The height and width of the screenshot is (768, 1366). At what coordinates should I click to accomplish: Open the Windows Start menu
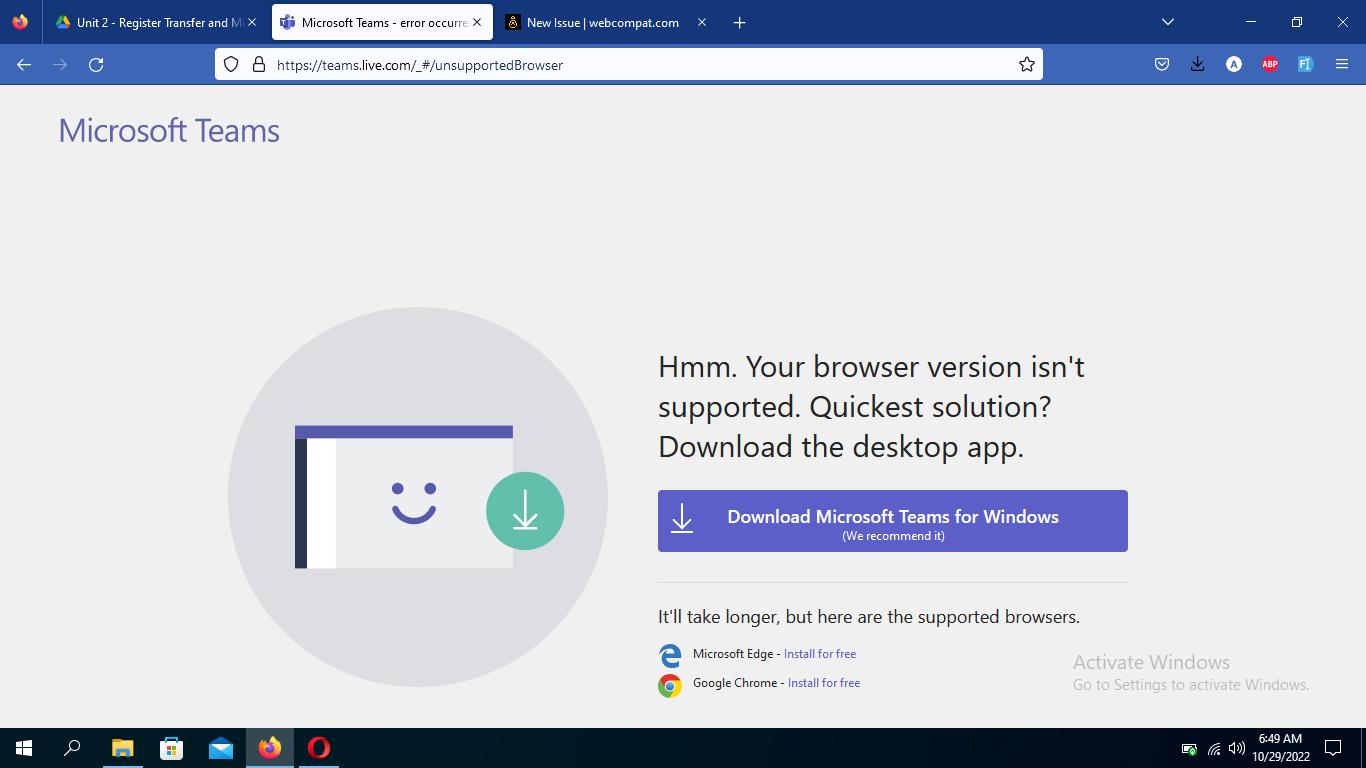pyautogui.click(x=24, y=748)
